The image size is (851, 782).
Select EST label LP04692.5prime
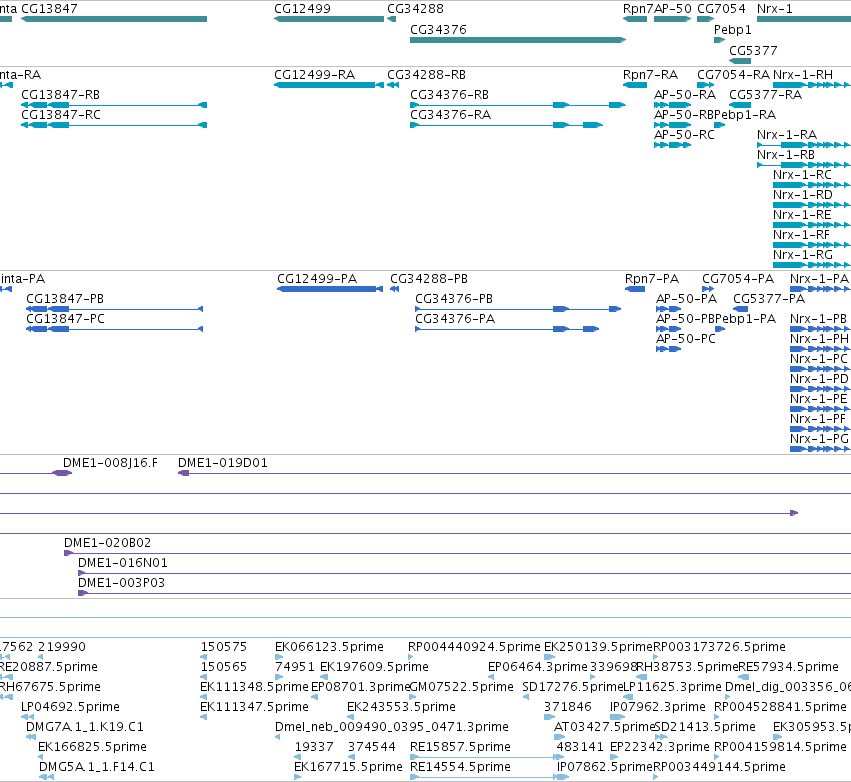[70, 707]
